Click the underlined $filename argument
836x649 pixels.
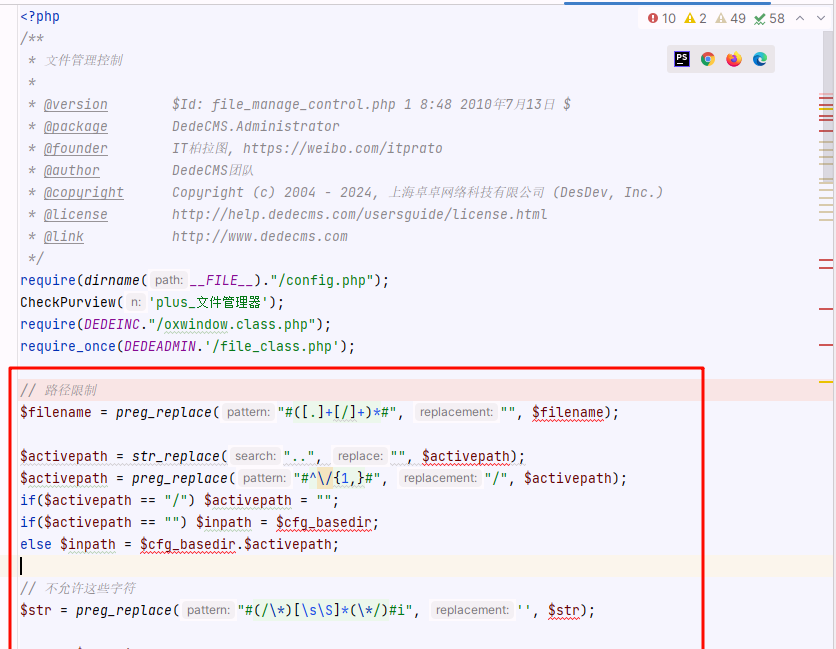tap(568, 412)
